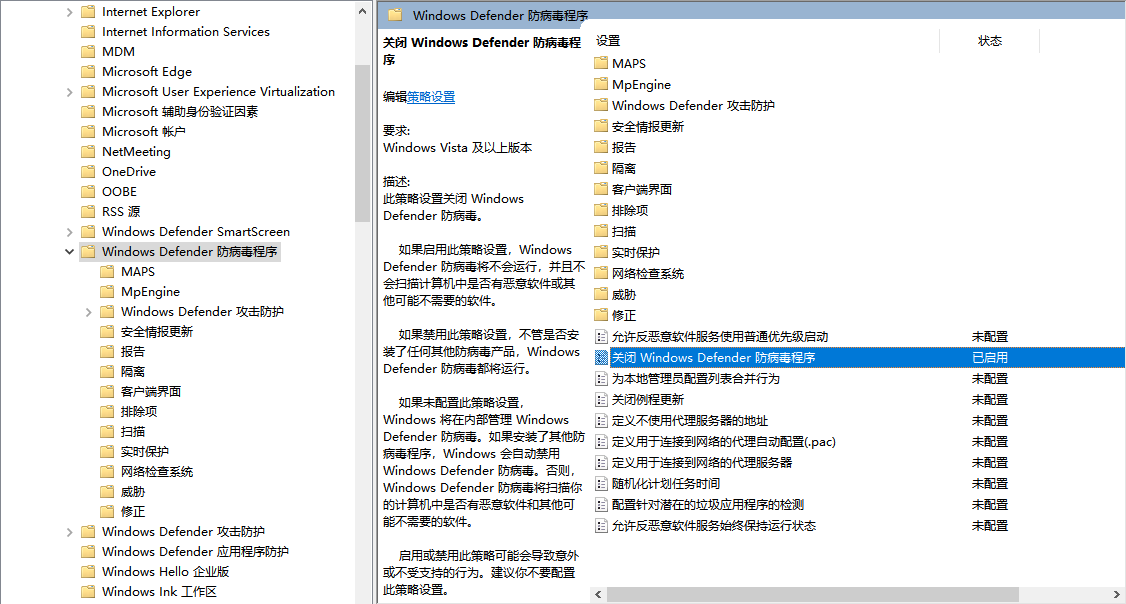Select 安全情报更新 in the left tree
Screen dimensions: 1126x604
pos(157,332)
